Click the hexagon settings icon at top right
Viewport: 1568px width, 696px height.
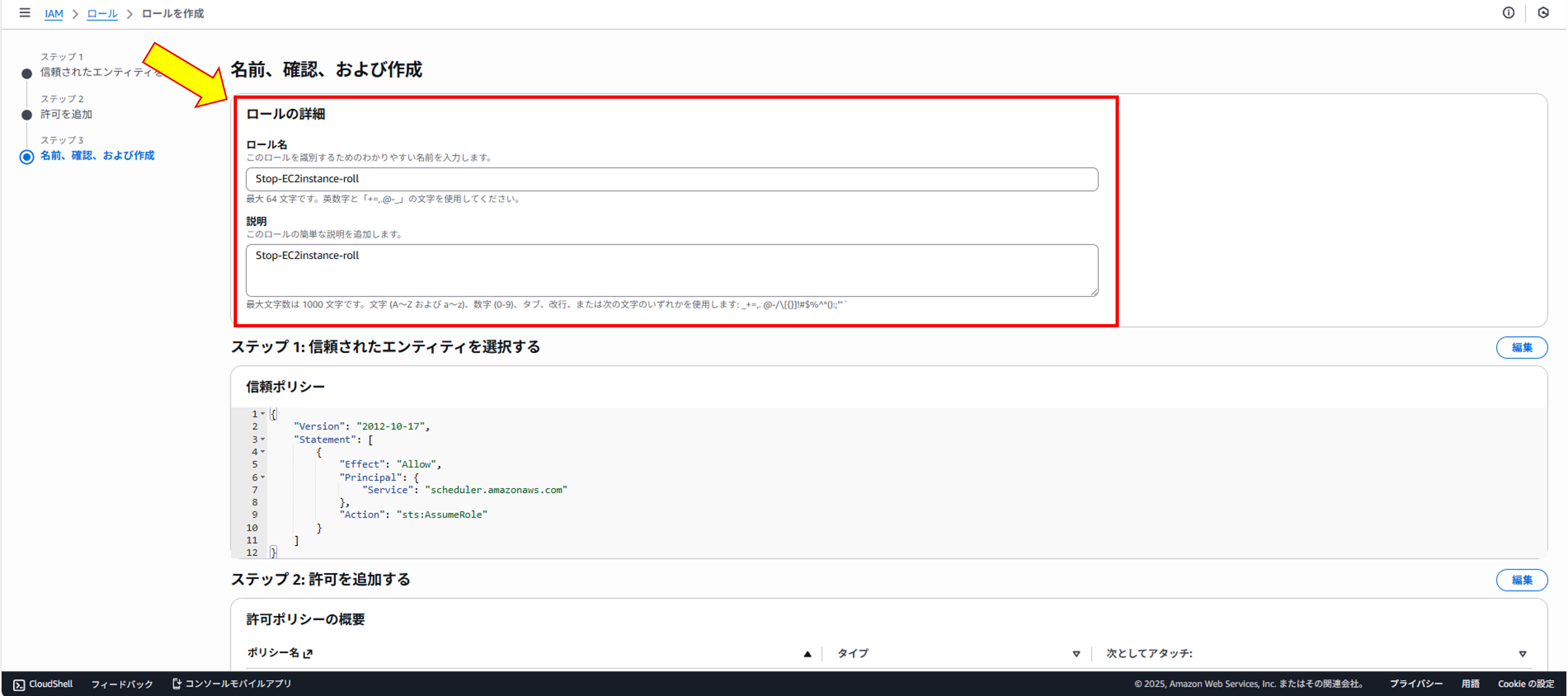tap(1543, 13)
